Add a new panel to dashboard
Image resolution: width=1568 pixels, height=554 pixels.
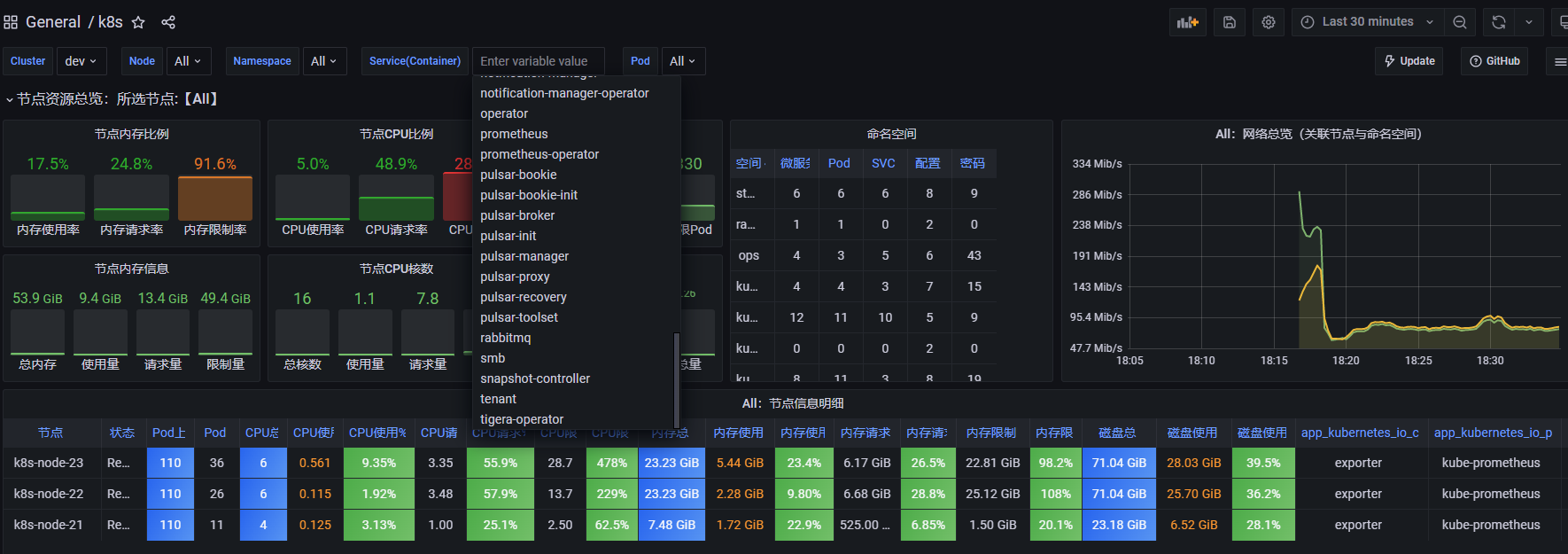click(x=1187, y=22)
